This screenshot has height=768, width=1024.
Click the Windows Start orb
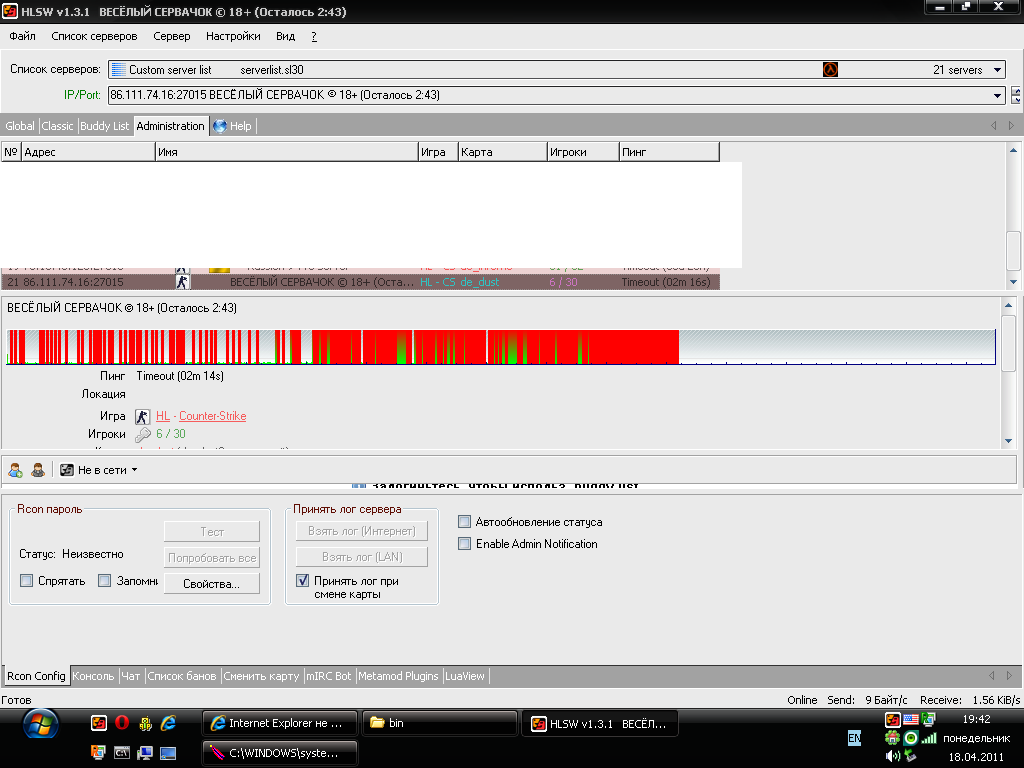[40, 725]
